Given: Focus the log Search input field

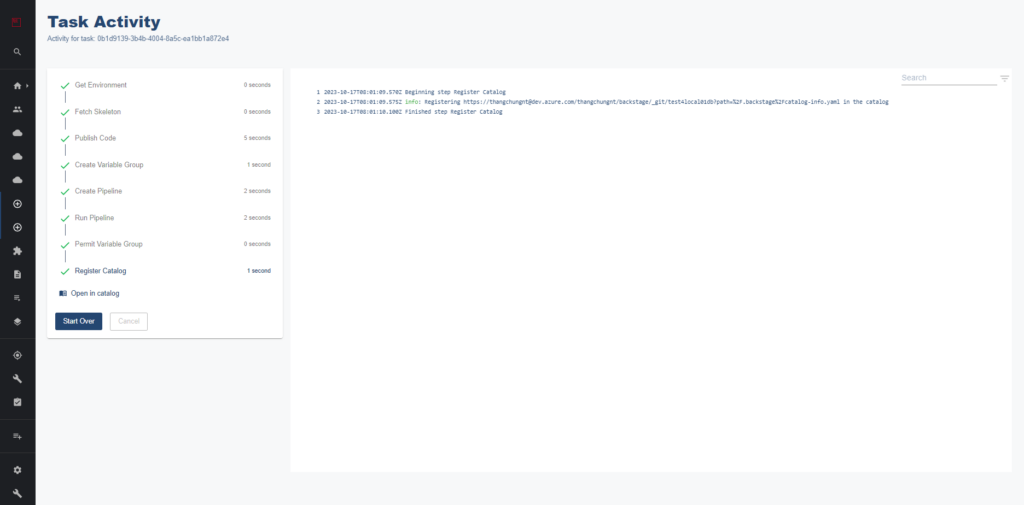Looking at the screenshot, I should pos(946,78).
